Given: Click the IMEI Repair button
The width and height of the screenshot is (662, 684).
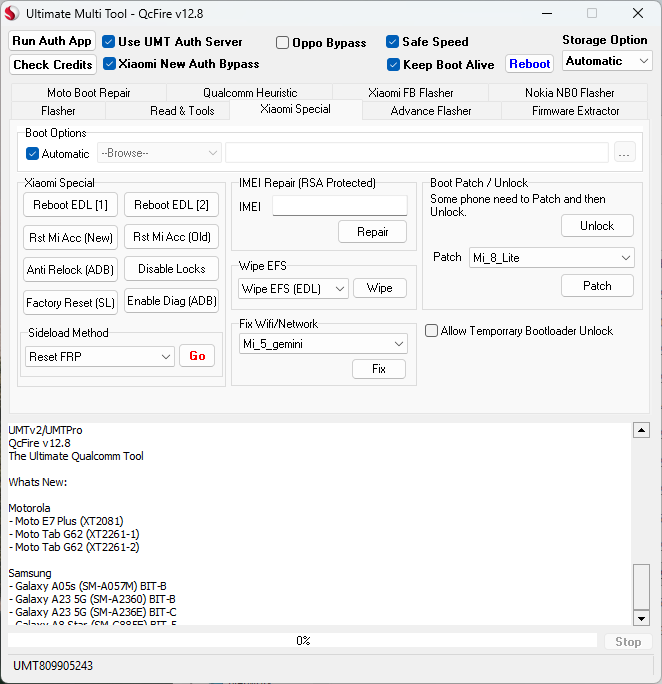Looking at the screenshot, I should pyautogui.click(x=372, y=232).
